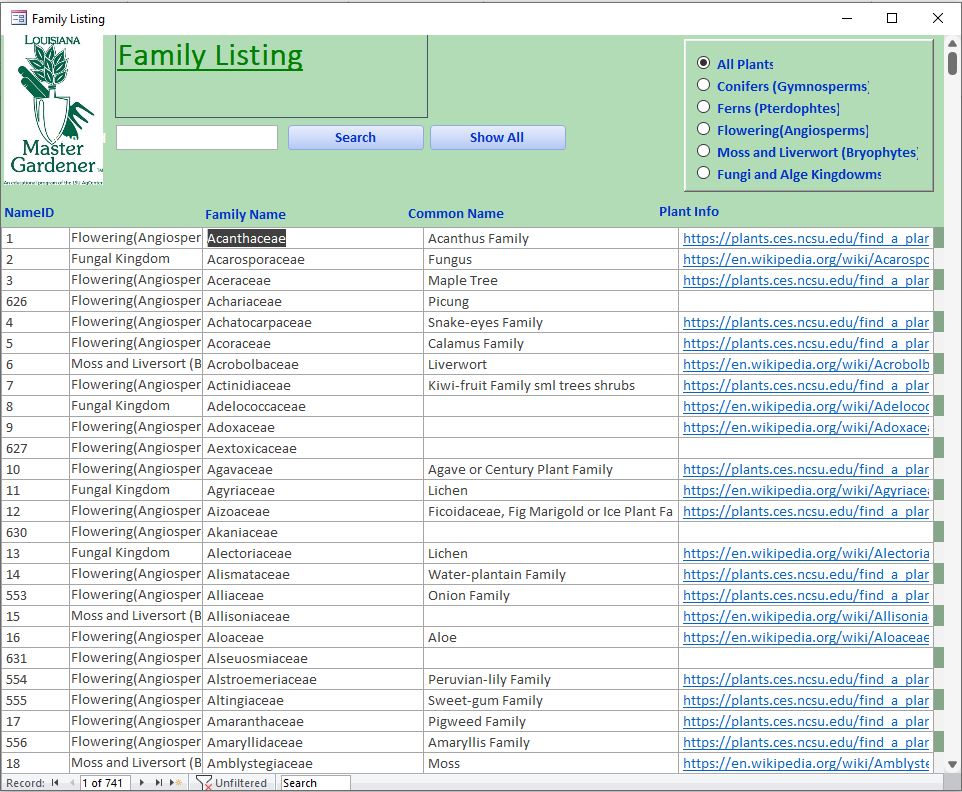The height and width of the screenshot is (792, 962).
Task: Click the Plant Info column header
Action: point(688,211)
